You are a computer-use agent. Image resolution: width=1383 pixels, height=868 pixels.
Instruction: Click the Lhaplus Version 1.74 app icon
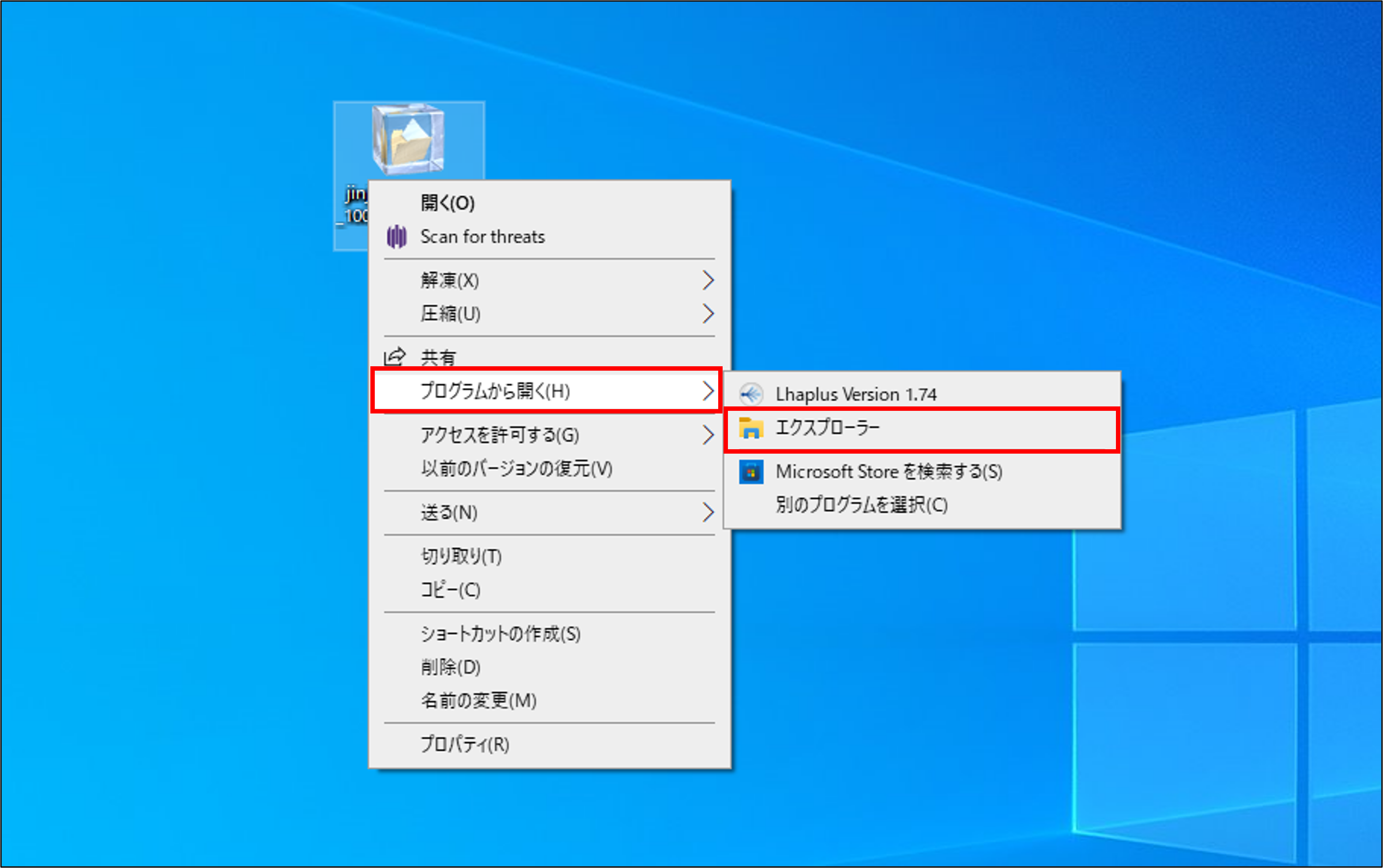751,395
